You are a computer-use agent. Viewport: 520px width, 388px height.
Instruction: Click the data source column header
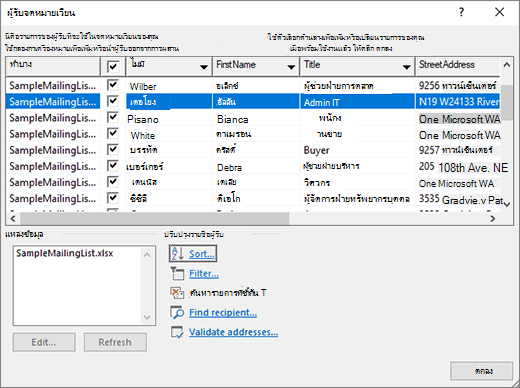point(53,66)
